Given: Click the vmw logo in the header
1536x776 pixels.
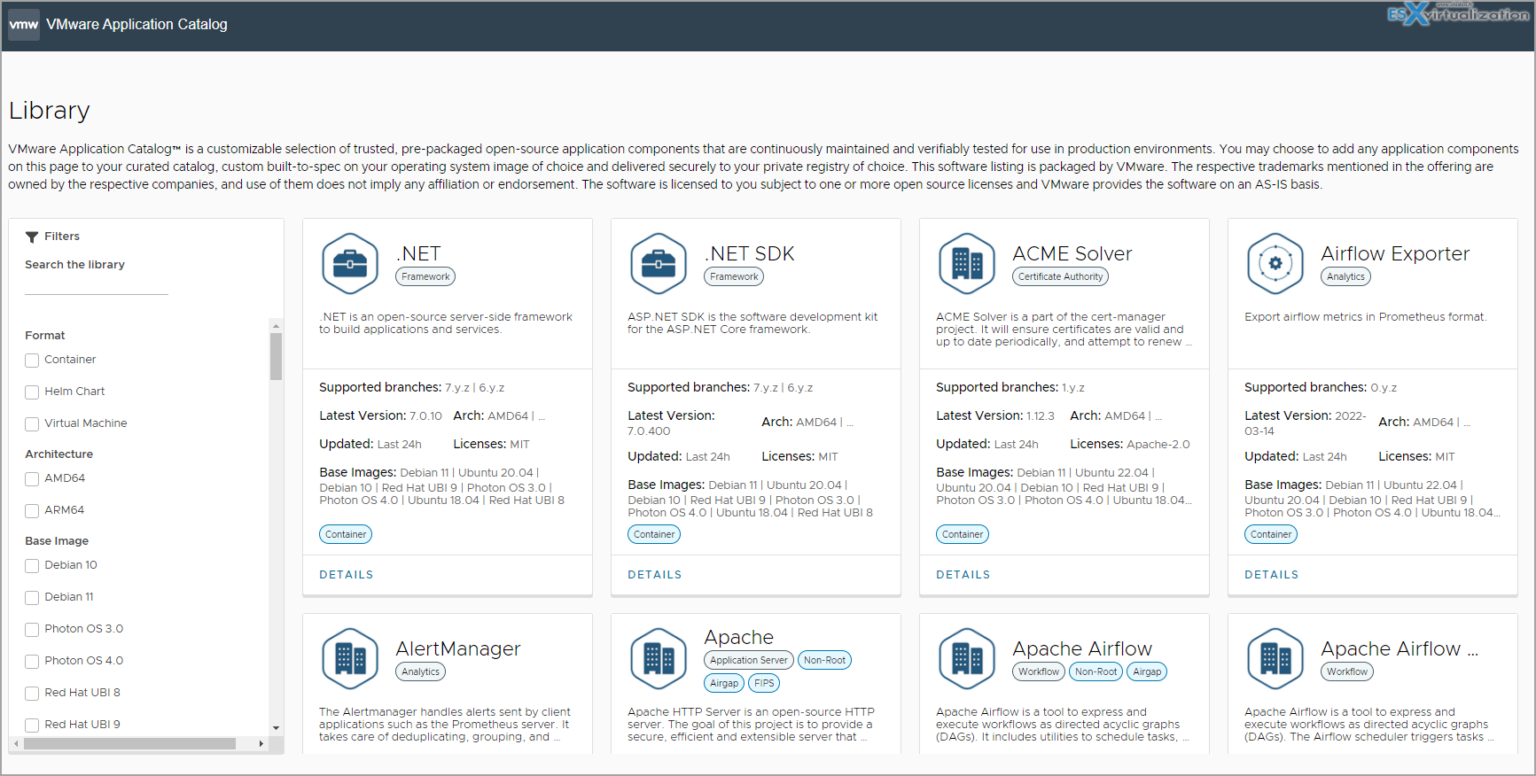Looking at the screenshot, I should [x=23, y=23].
